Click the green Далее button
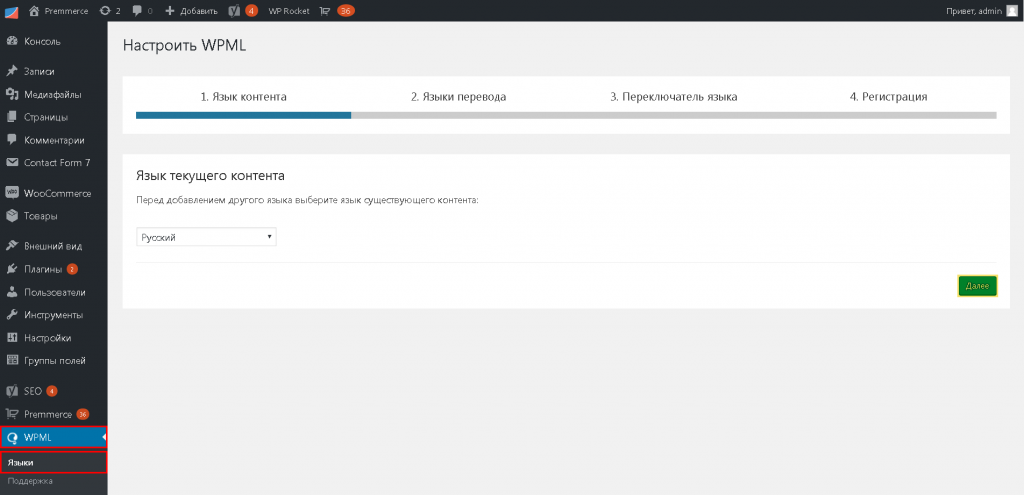 coord(978,287)
